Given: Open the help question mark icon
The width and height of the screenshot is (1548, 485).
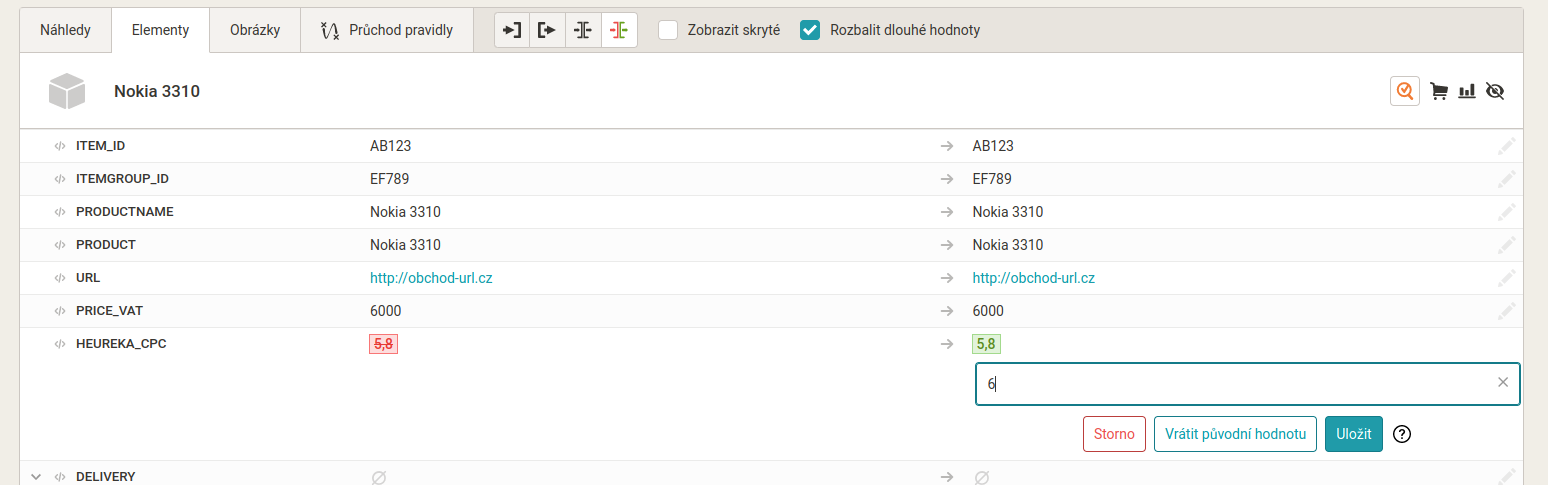Looking at the screenshot, I should 1402,434.
